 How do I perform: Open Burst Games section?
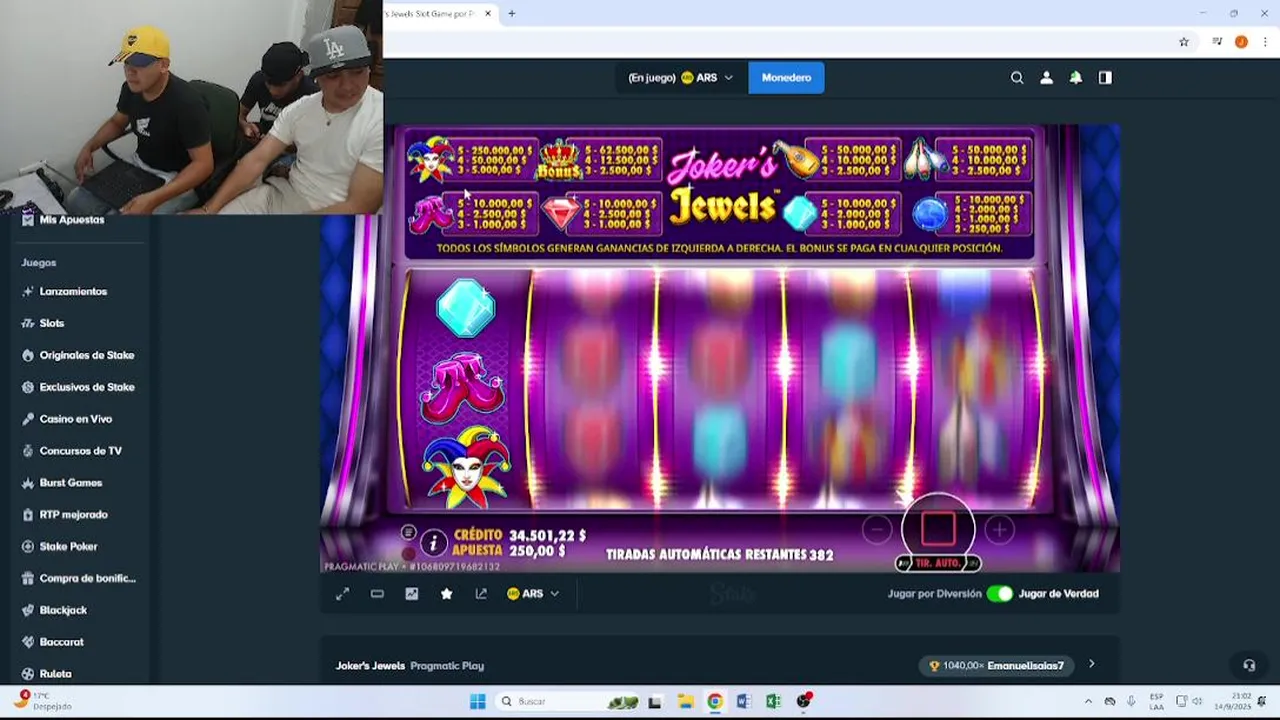[x=71, y=484]
